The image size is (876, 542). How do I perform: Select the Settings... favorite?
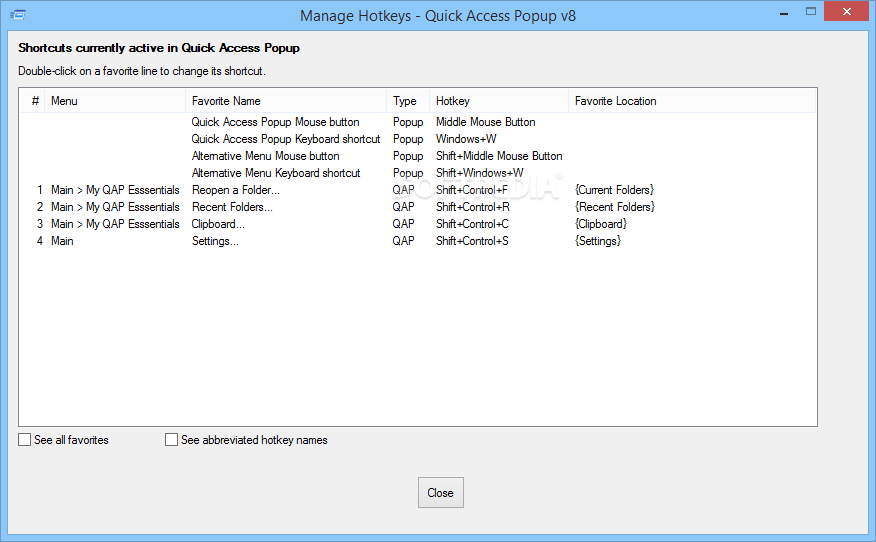[x=215, y=241]
